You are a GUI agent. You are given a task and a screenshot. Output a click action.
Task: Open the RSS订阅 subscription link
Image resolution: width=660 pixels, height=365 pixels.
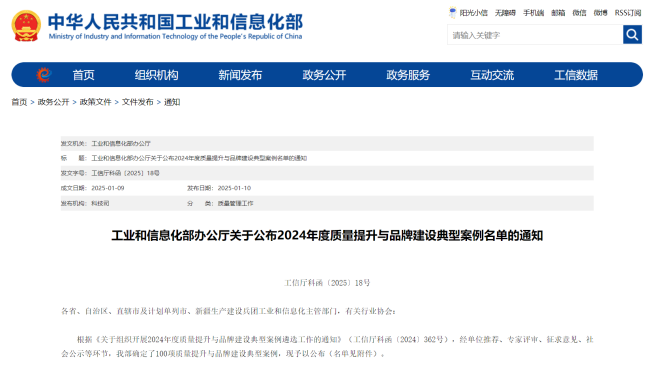[x=628, y=13]
